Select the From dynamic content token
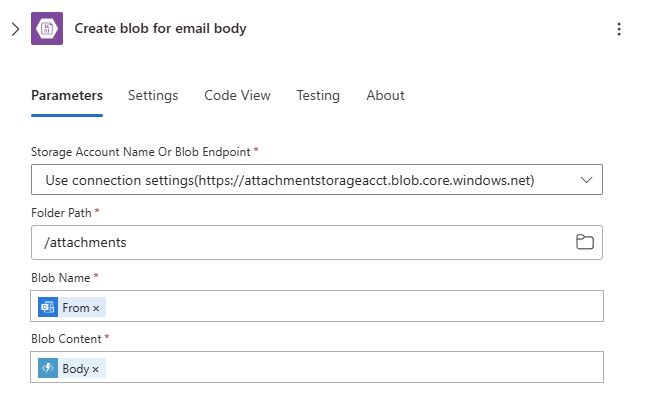 coord(72,307)
